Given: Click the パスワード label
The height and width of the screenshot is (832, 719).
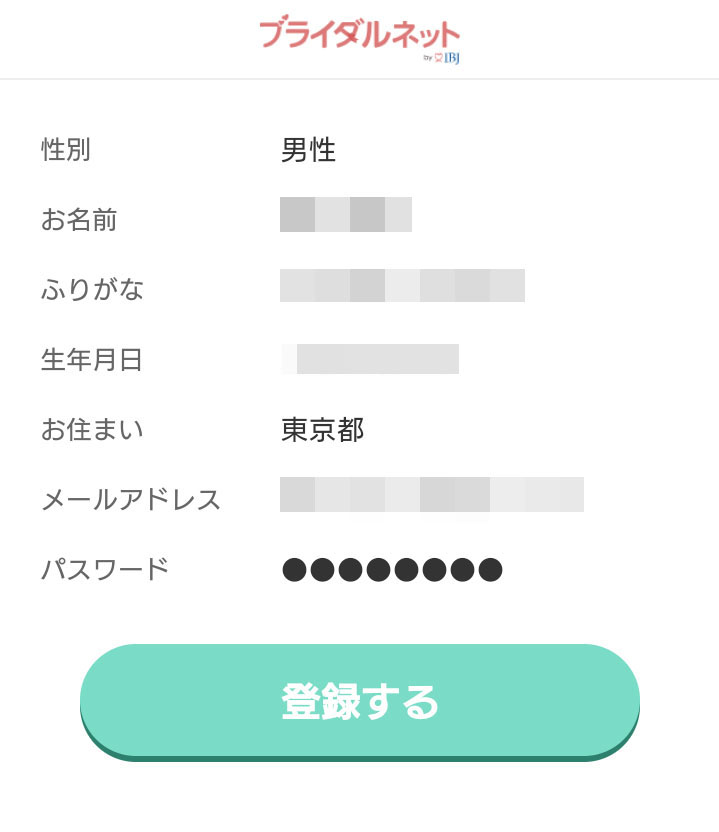Looking at the screenshot, I should [105, 569].
